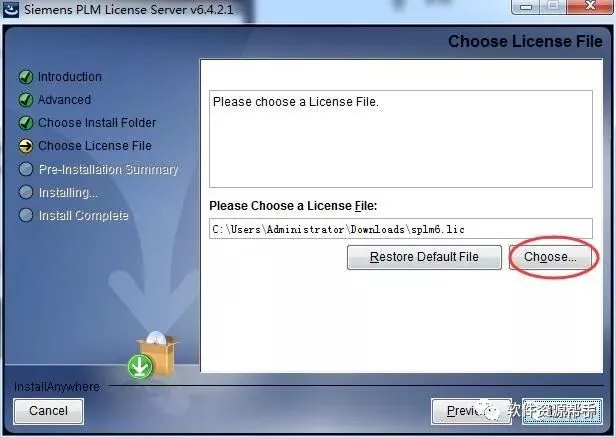Click the 'Please choose a License File' text area
The image size is (616, 438).
coord(401,139)
